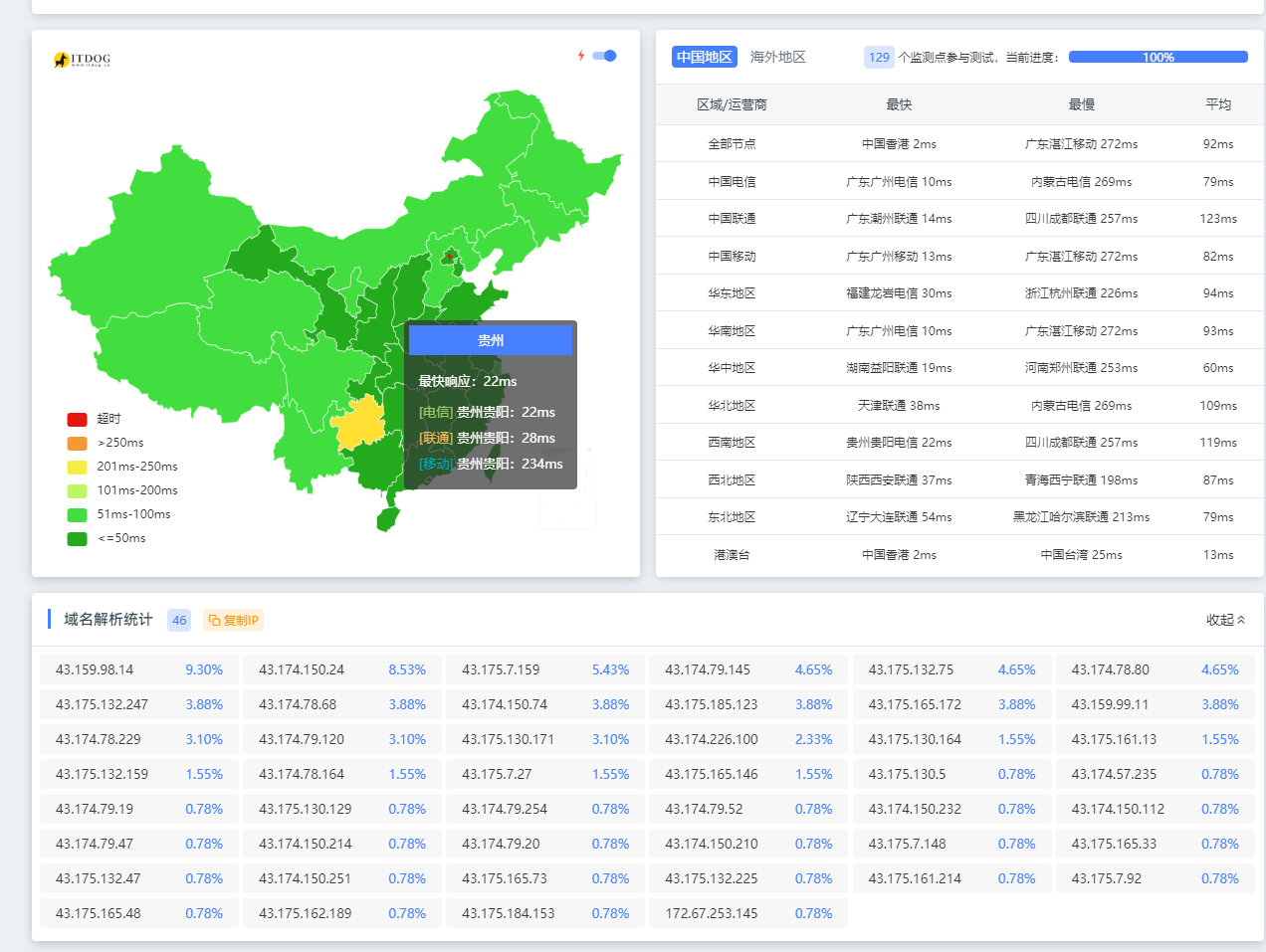Copy IPs with the 复制IP button
This screenshot has height=952, width=1266.
[234, 620]
